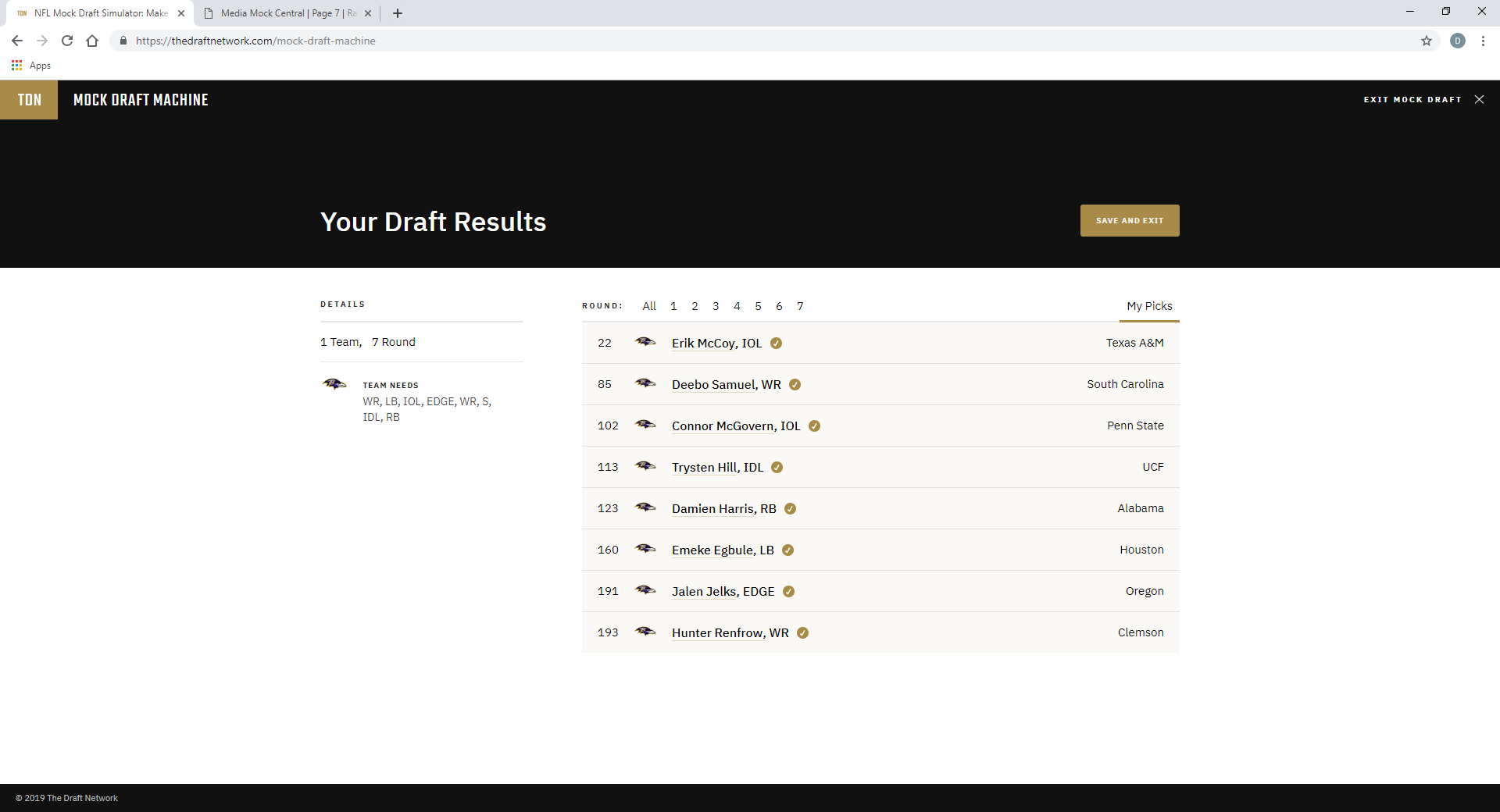Click the Ravens logo on pick 22
Viewport: 1500px width, 812px height.
point(645,342)
